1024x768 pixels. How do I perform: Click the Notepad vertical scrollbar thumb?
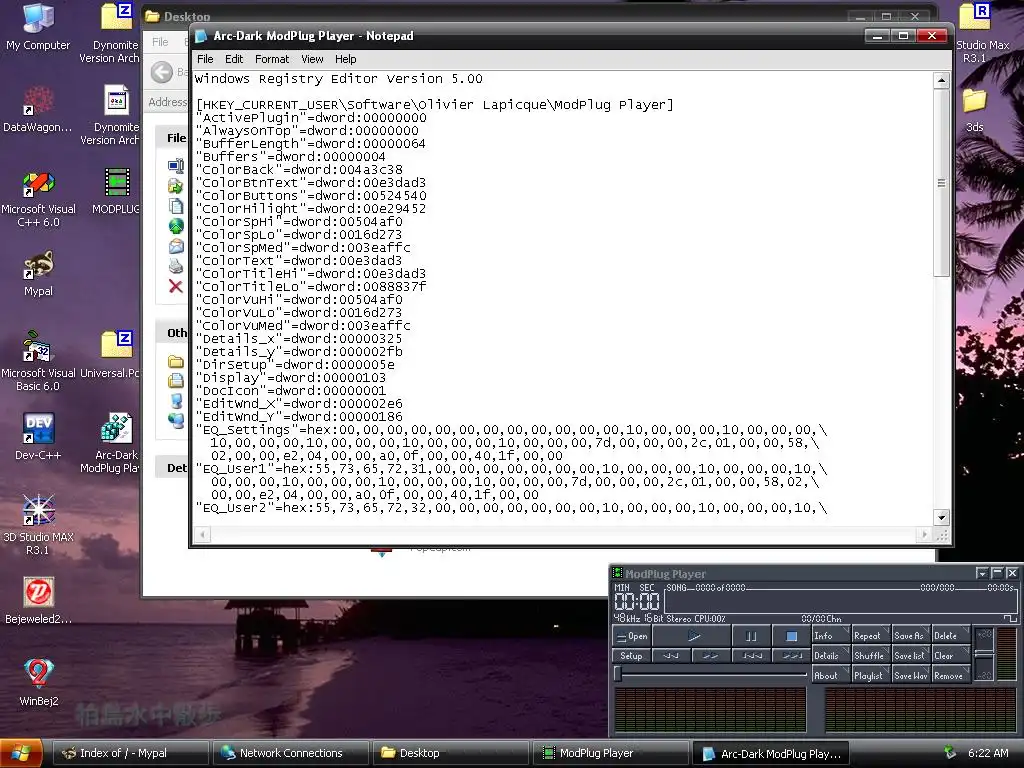click(x=941, y=183)
